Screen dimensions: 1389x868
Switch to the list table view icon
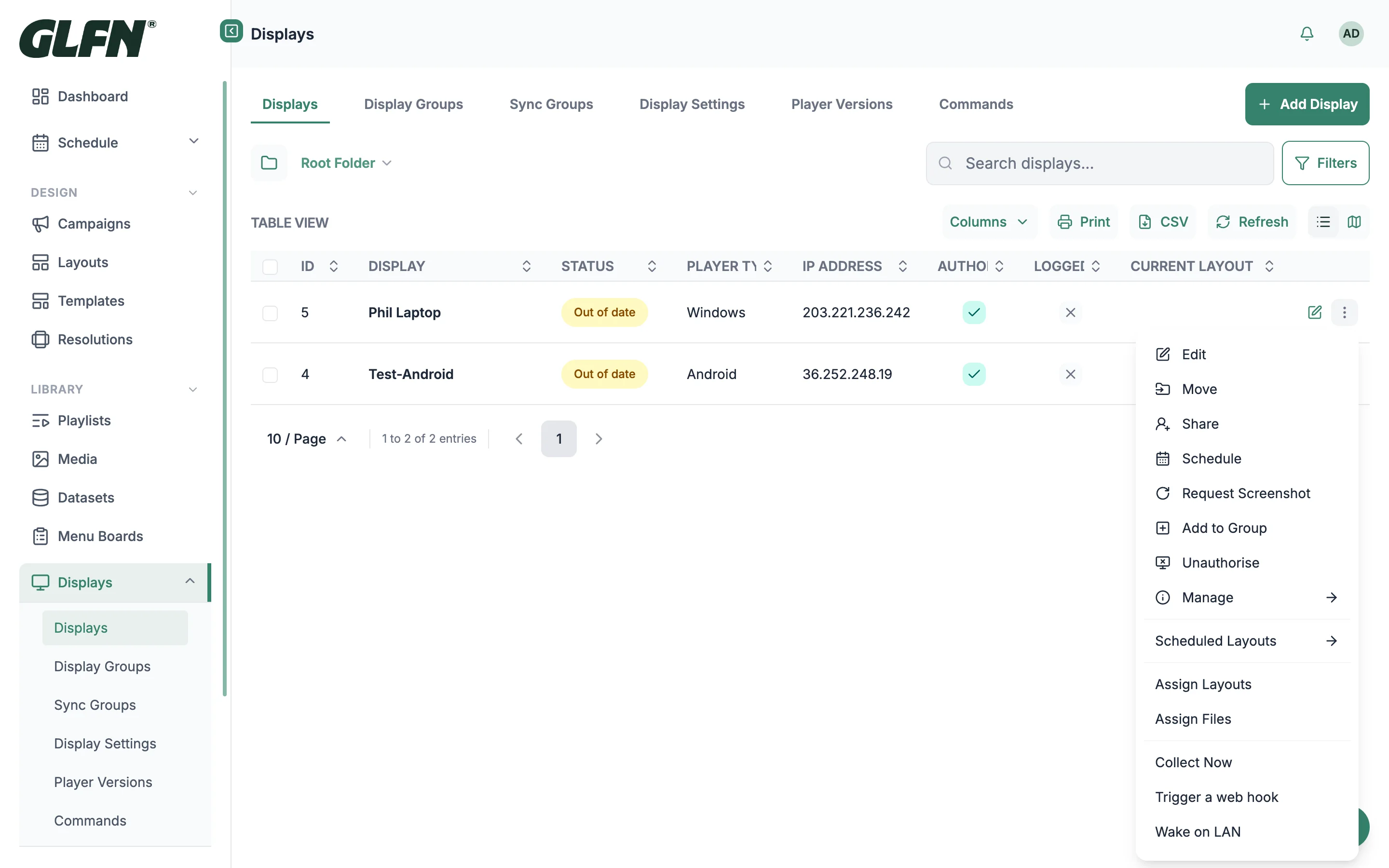click(1323, 222)
